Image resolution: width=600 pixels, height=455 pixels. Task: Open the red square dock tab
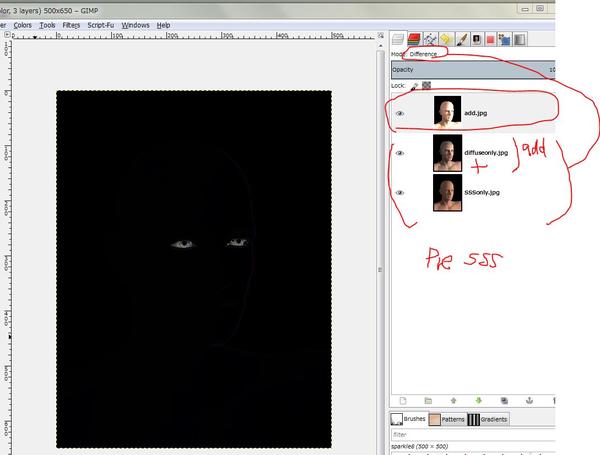(x=491, y=39)
